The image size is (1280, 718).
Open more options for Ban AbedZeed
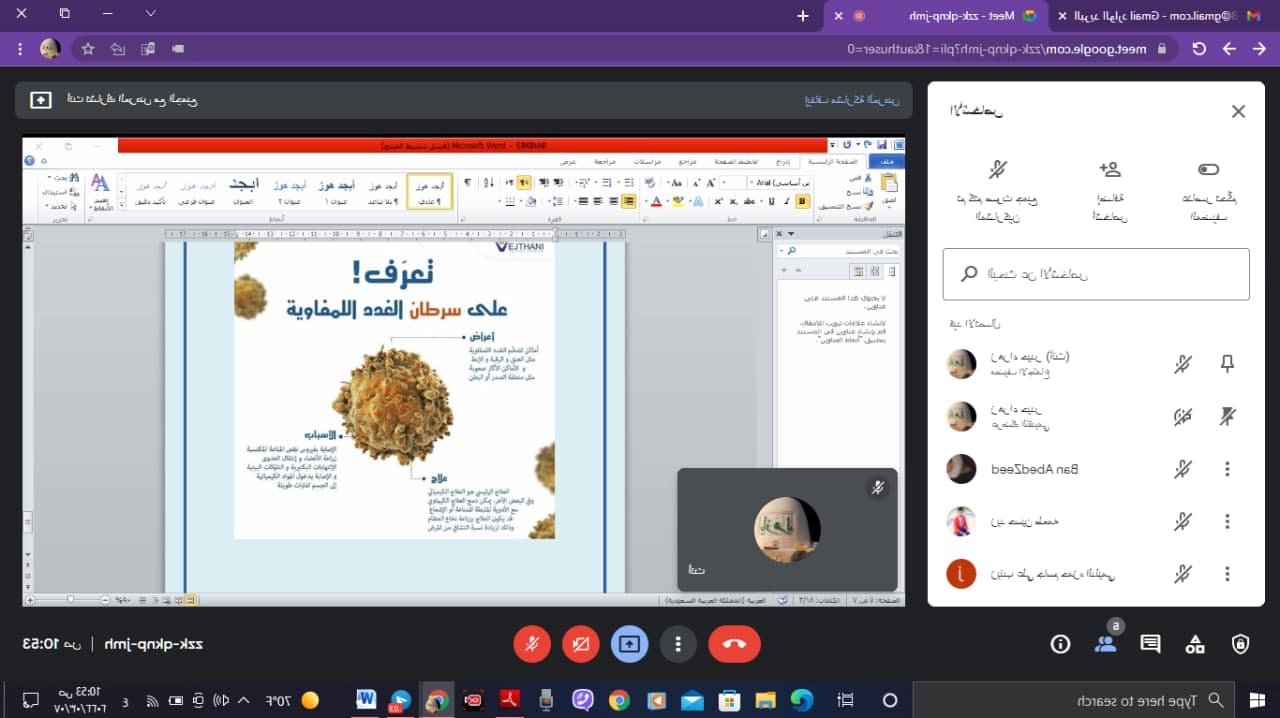[x=1227, y=468]
